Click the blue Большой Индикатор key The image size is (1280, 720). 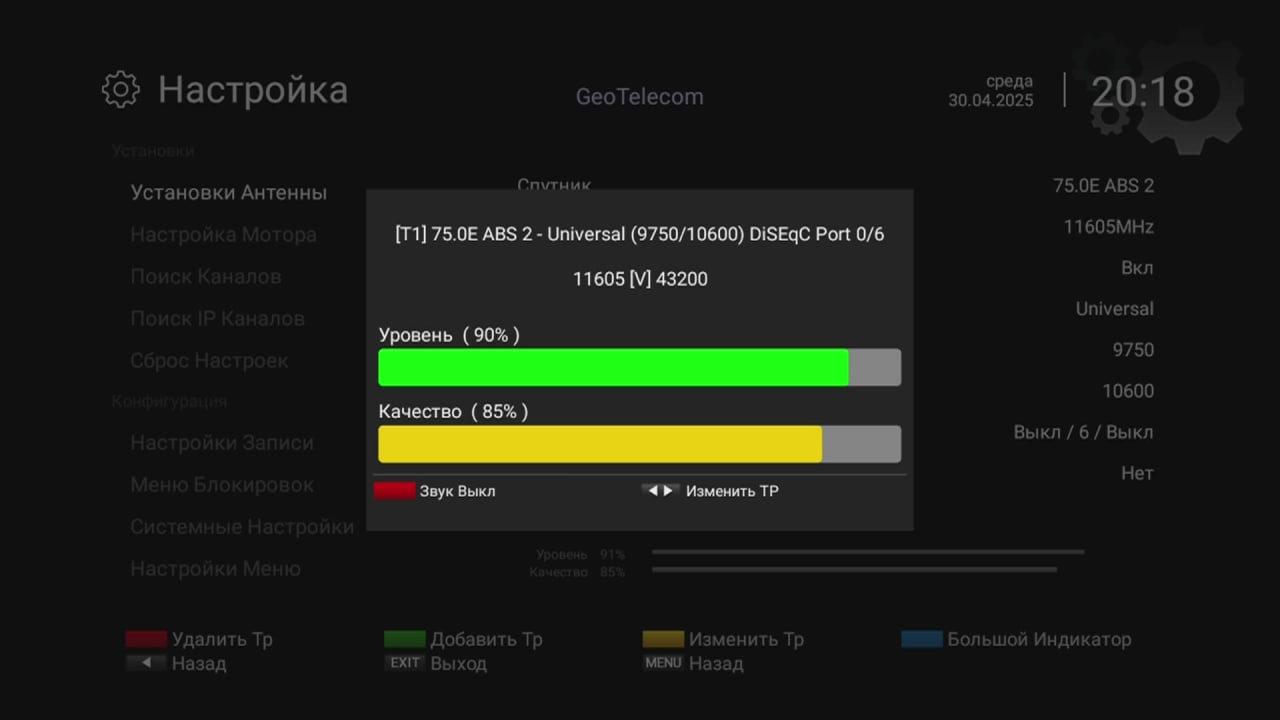coord(922,639)
